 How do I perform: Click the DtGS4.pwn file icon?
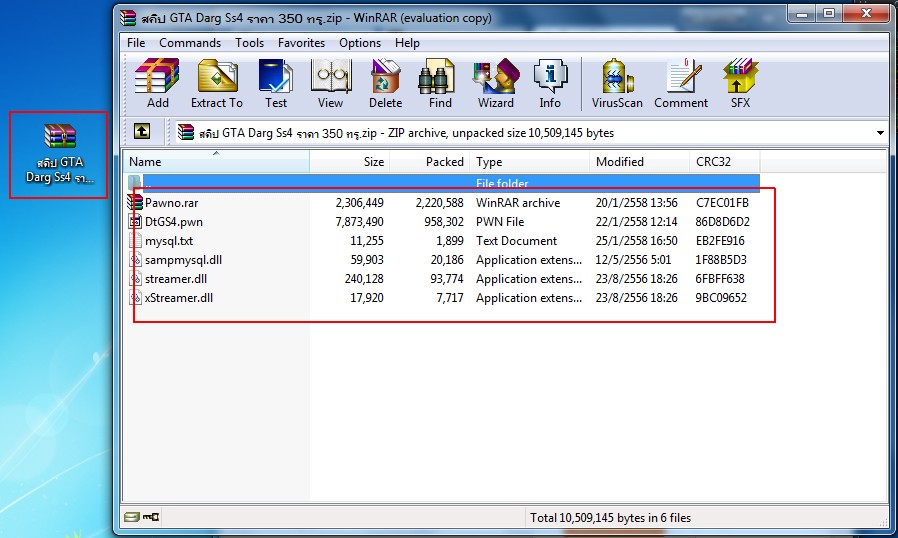(x=136, y=221)
